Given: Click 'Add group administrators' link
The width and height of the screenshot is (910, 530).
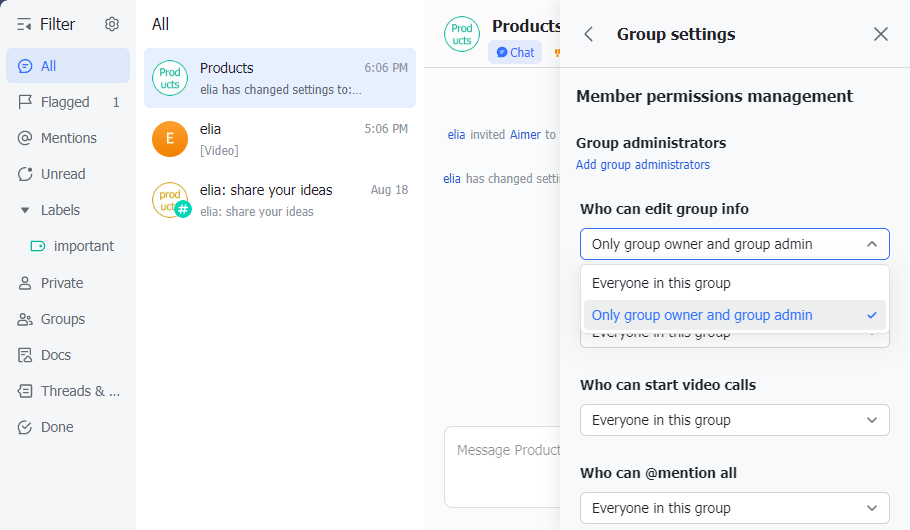Looking at the screenshot, I should coord(643,165).
